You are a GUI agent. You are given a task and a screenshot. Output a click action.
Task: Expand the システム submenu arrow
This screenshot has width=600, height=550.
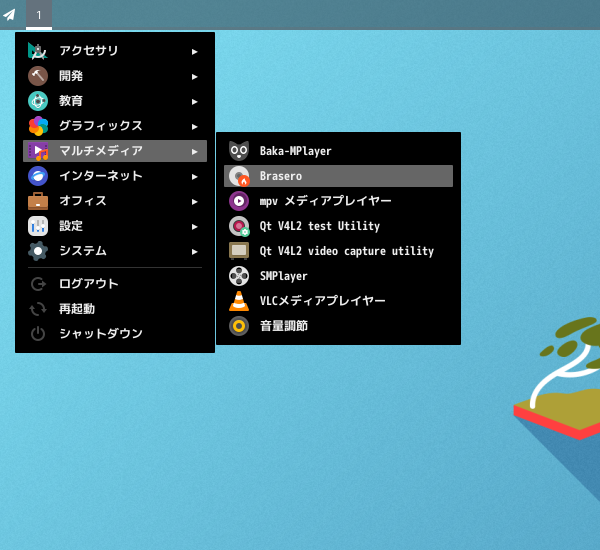coord(194,252)
